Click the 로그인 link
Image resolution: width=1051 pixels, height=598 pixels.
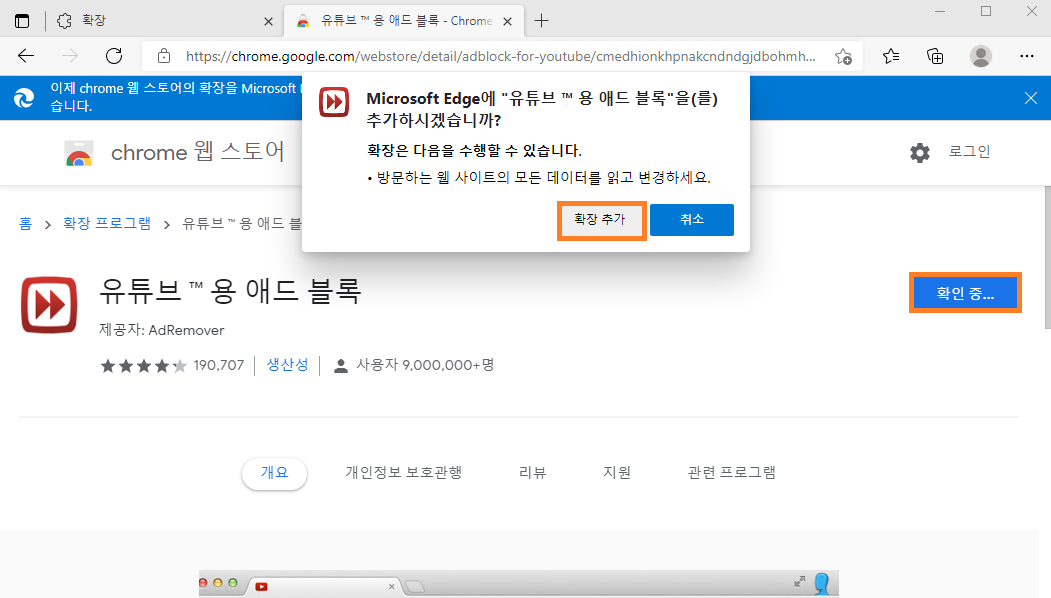coord(969,152)
